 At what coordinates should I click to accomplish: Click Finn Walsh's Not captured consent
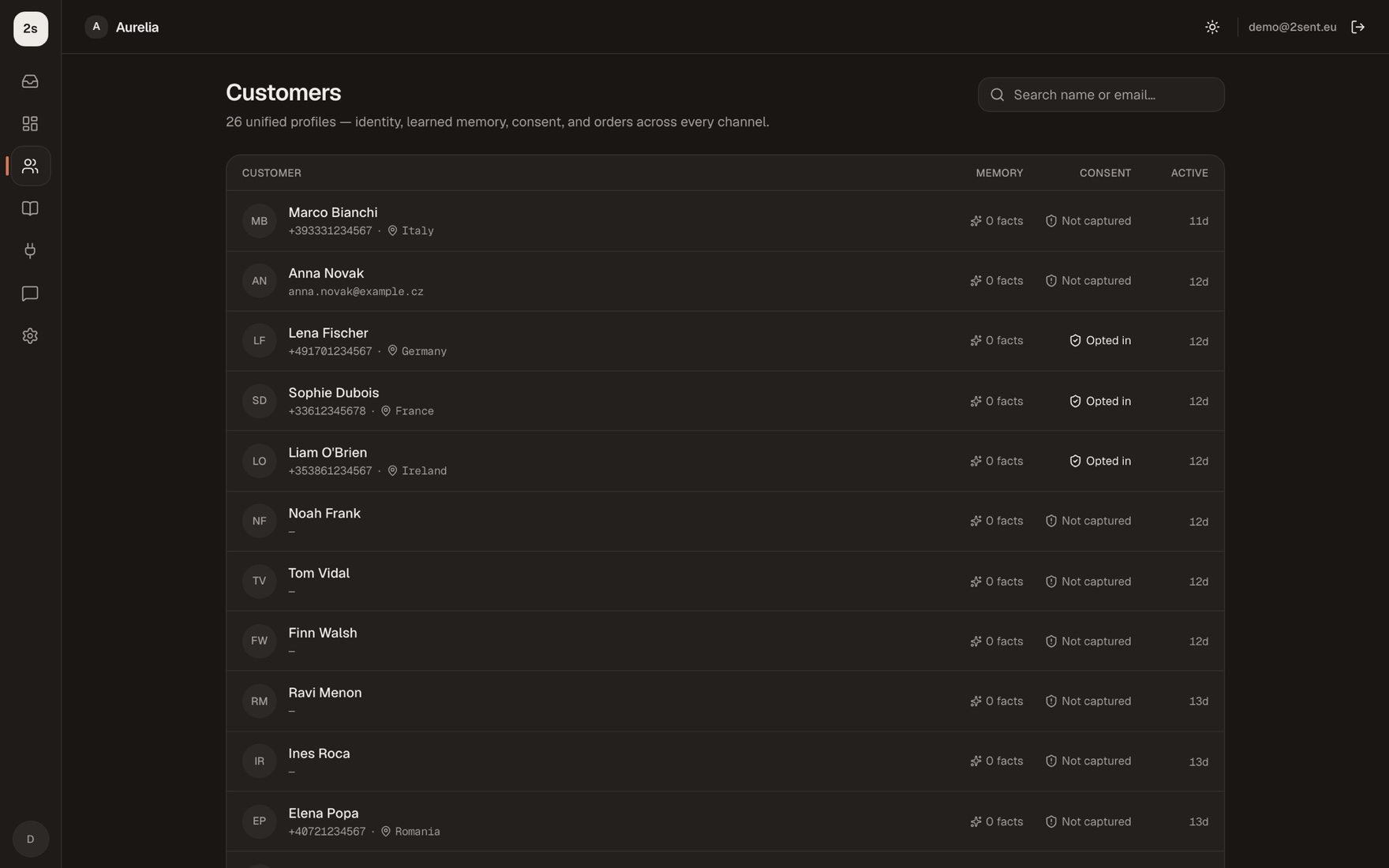(1088, 642)
